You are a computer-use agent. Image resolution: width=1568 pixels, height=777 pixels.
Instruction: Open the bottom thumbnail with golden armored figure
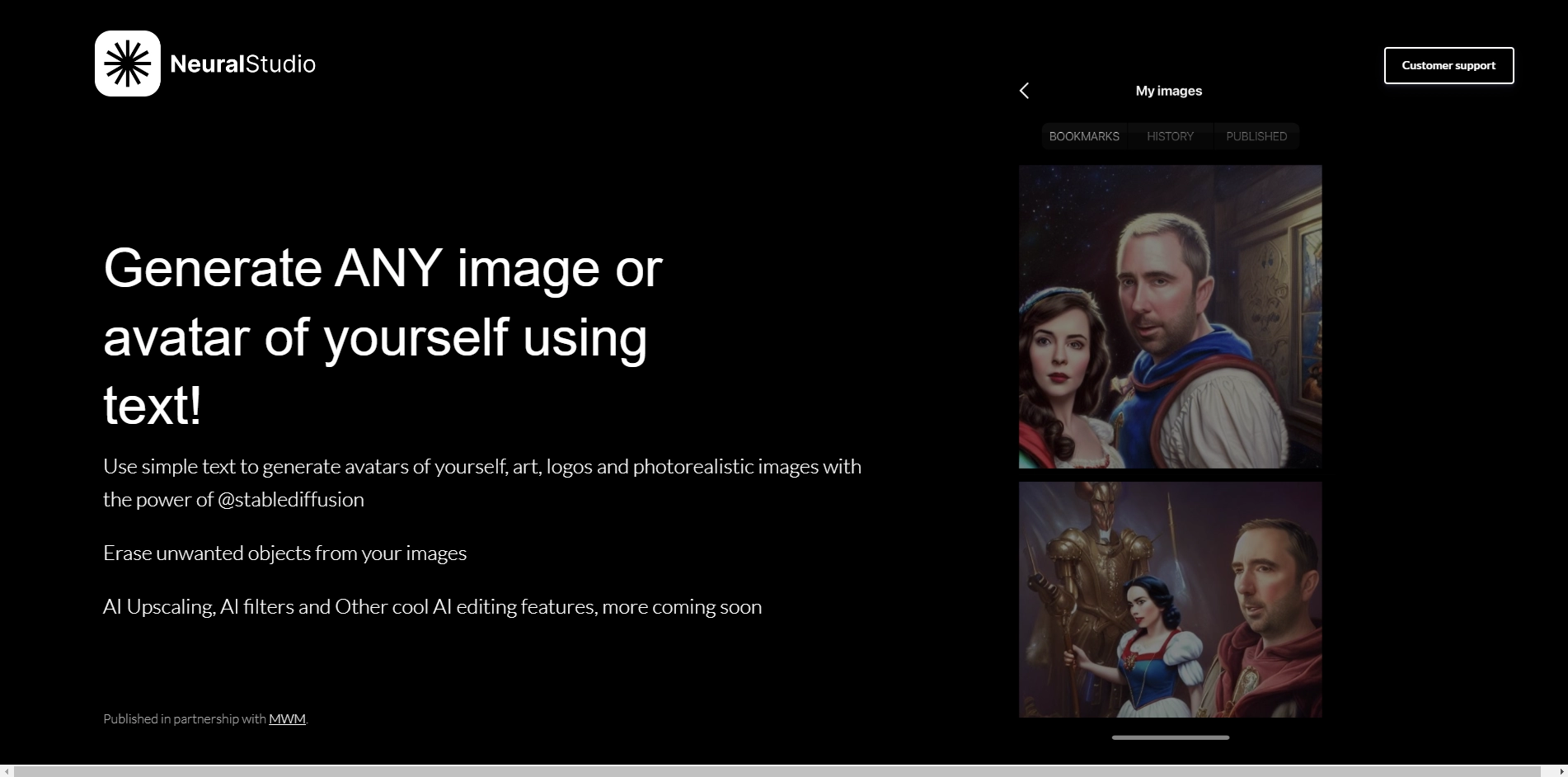tap(1170, 599)
